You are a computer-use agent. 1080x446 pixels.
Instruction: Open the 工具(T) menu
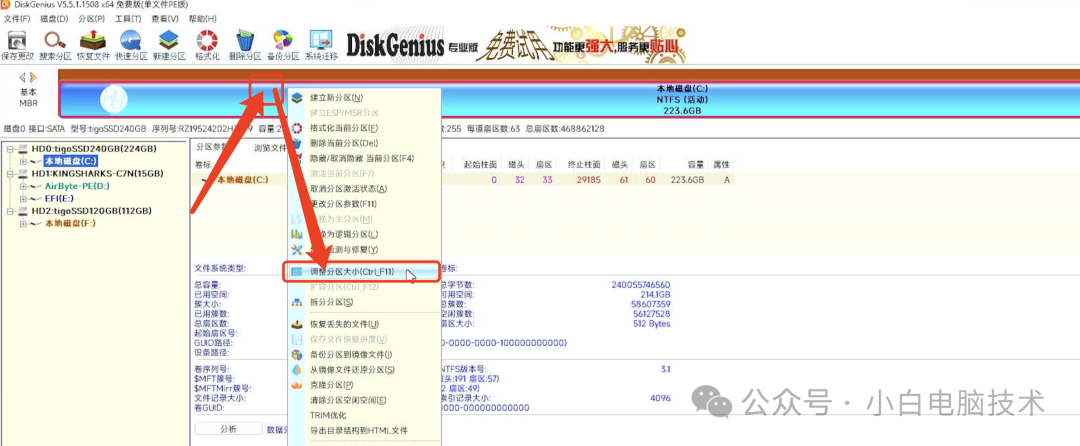click(x=128, y=18)
